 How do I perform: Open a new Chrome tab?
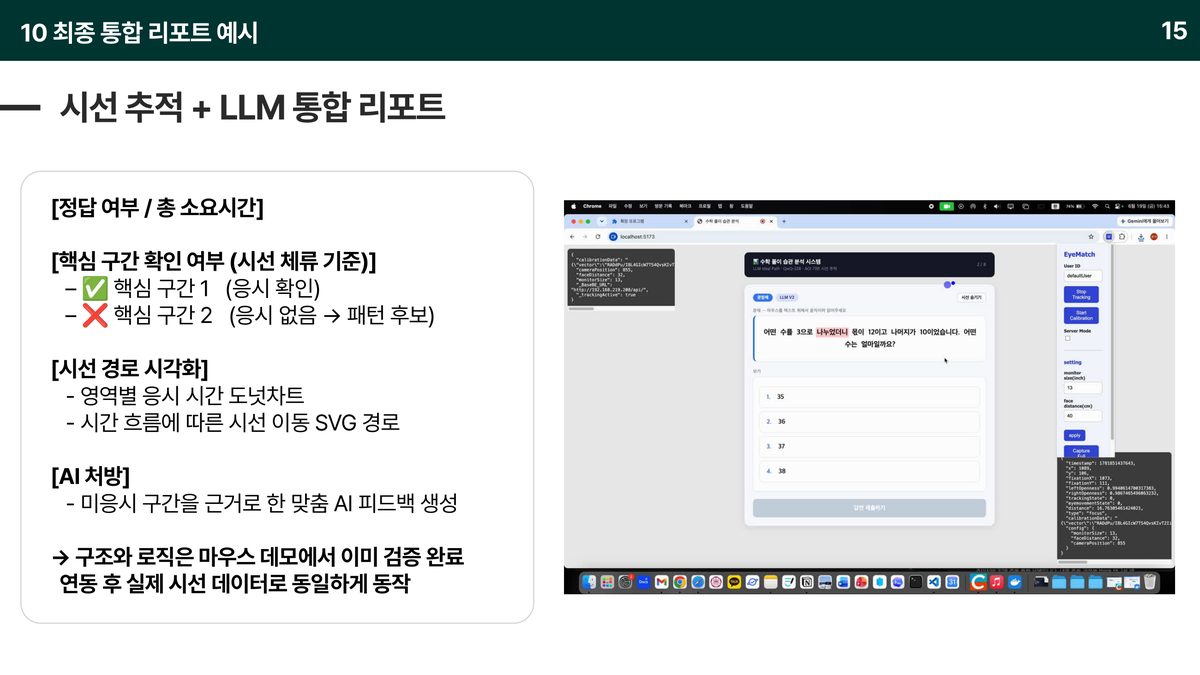(x=784, y=221)
